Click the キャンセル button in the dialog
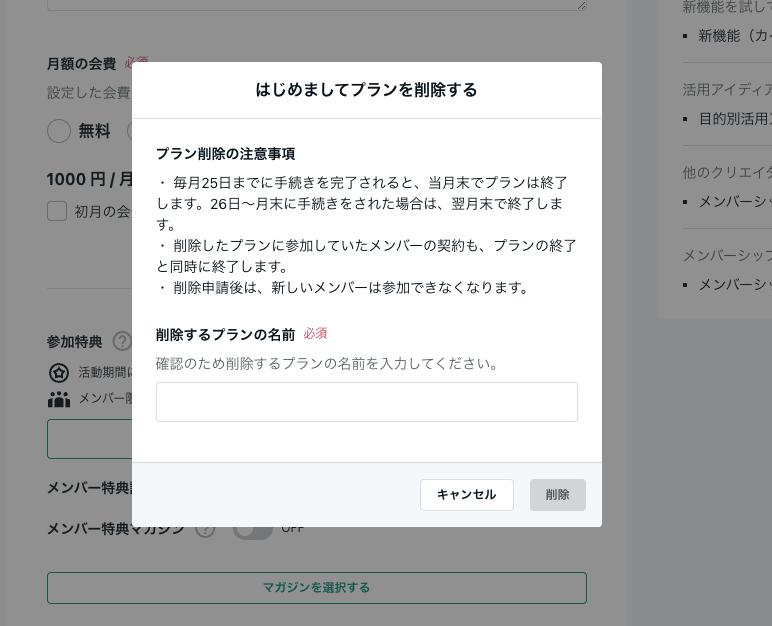The height and width of the screenshot is (626, 772). pos(466,495)
